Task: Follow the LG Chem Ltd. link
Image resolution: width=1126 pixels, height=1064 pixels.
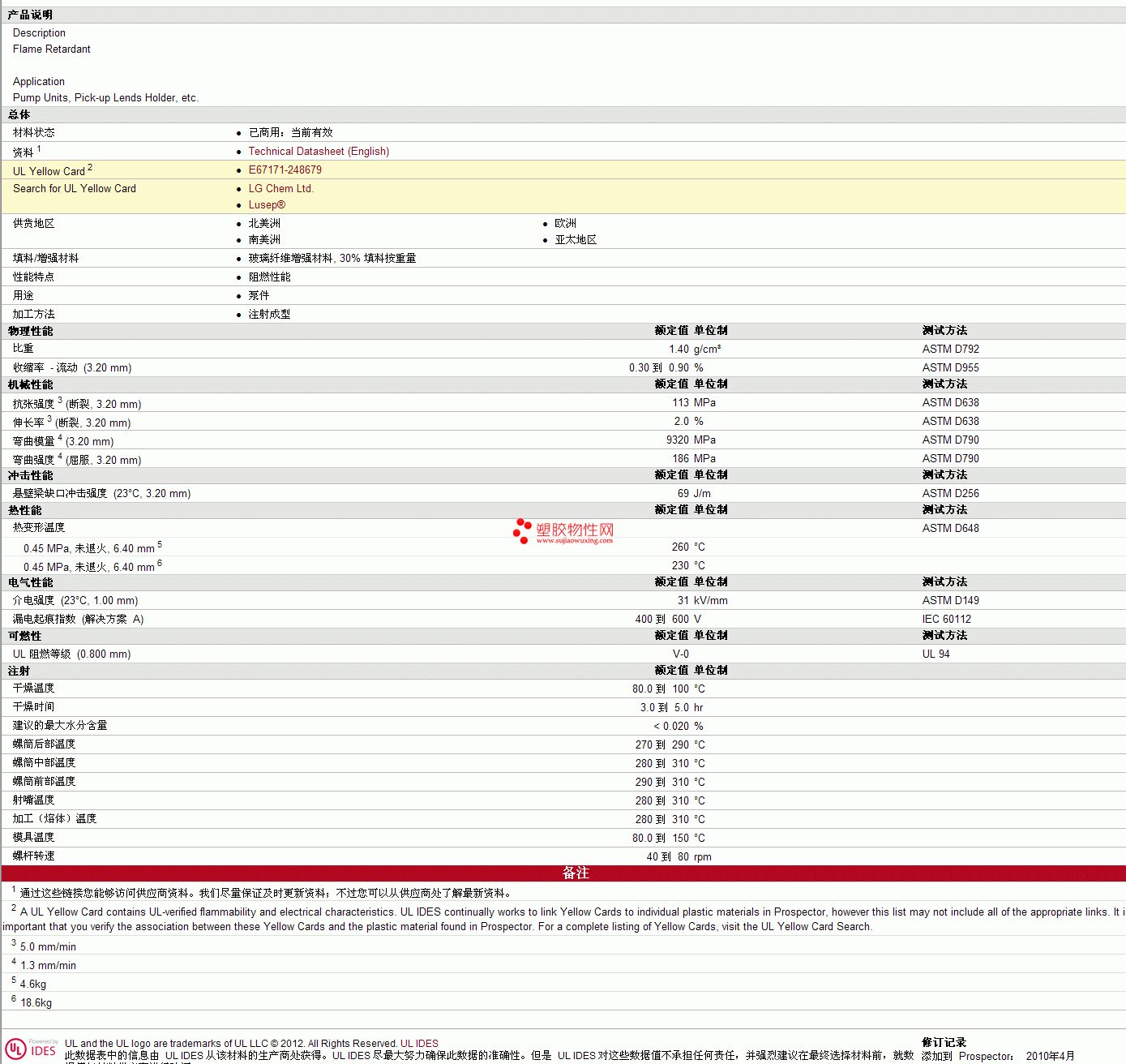Action: tap(281, 189)
